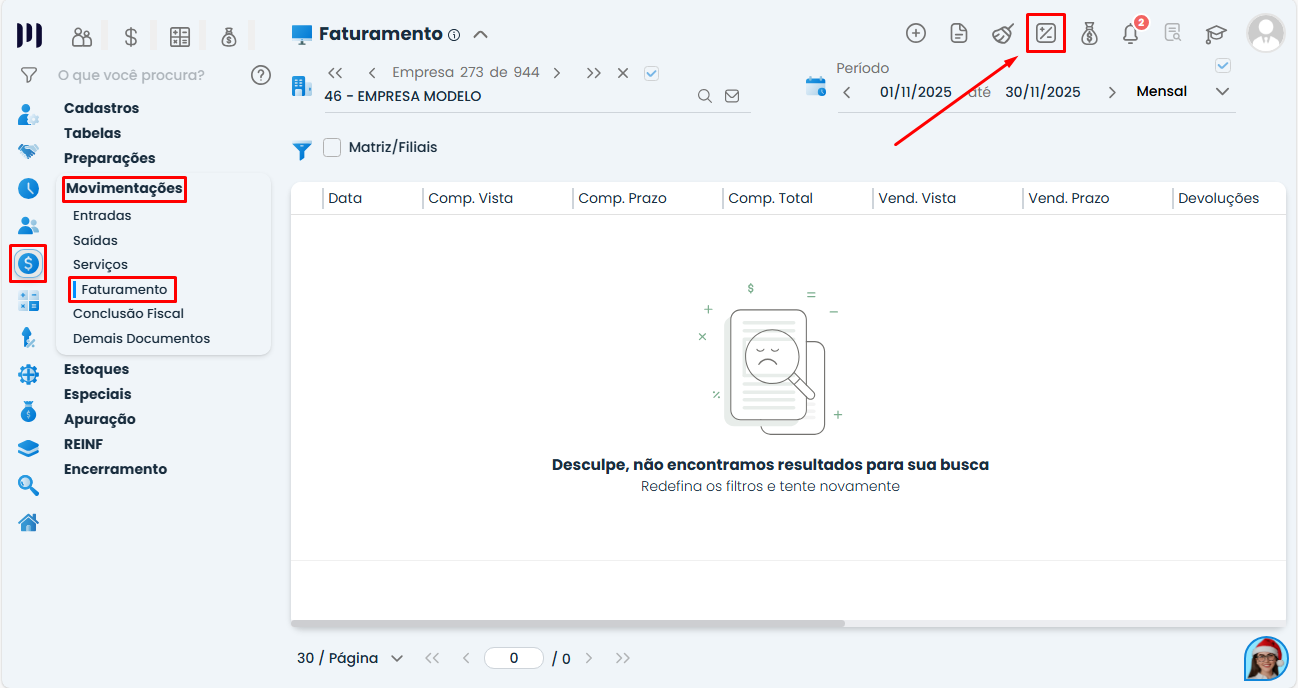Click the company search magnifier icon
Image resolution: width=1298 pixels, height=688 pixels.
(705, 96)
